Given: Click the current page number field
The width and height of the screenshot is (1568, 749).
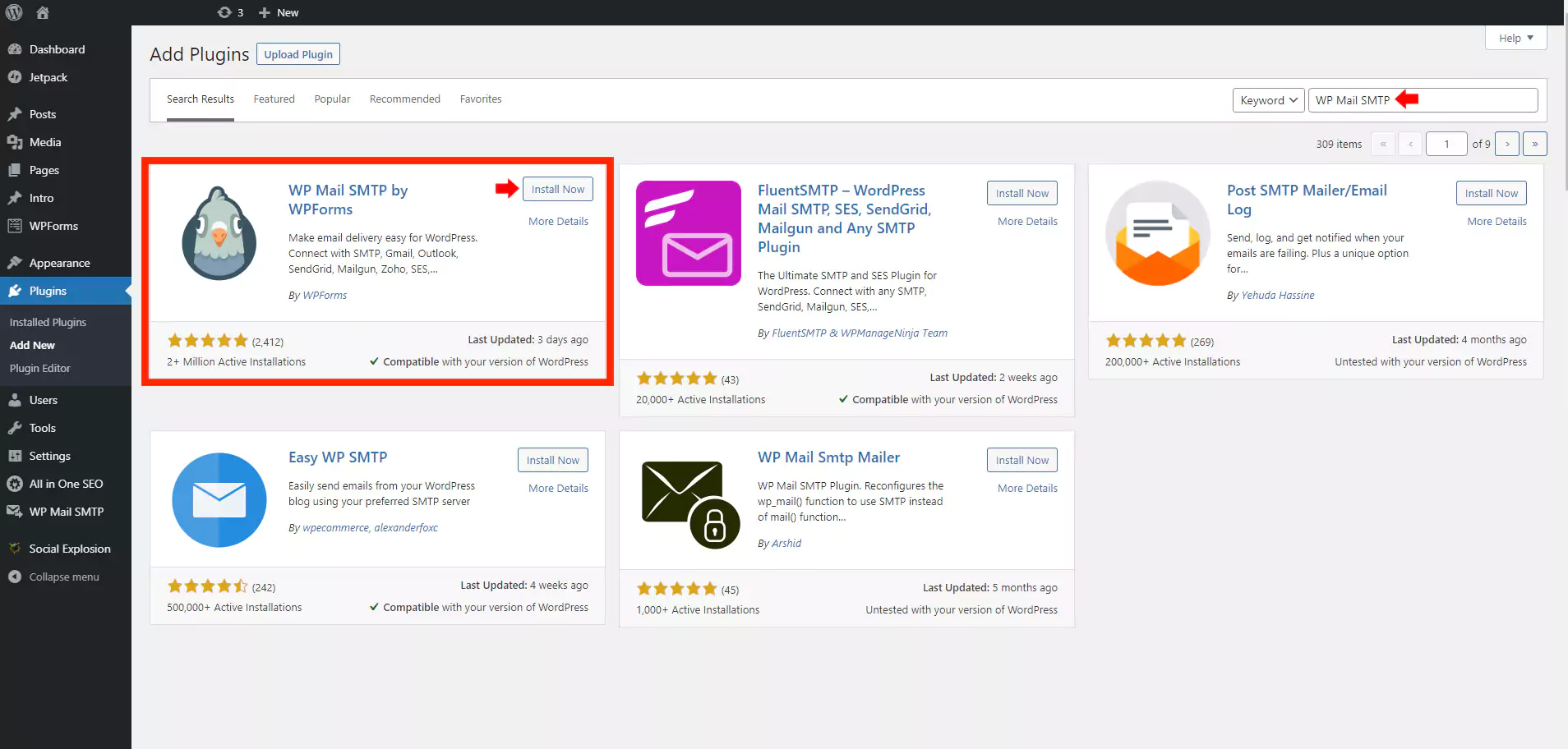Looking at the screenshot, I should point(1446,144).
